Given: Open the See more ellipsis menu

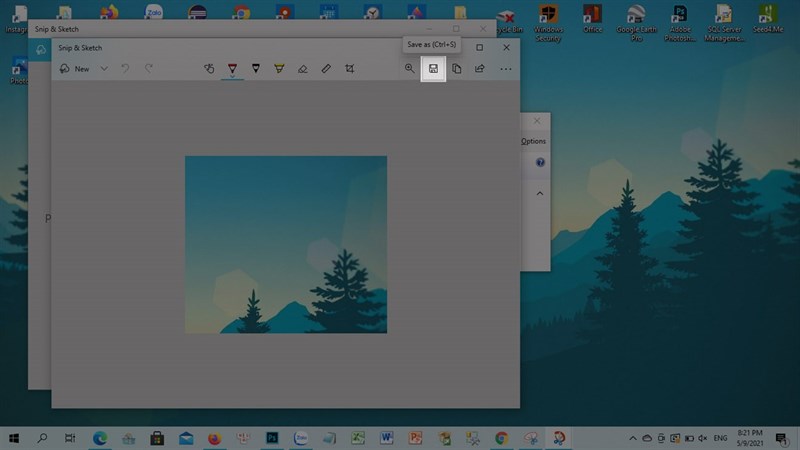Looking at the screenshot, I should click(506, 69).
